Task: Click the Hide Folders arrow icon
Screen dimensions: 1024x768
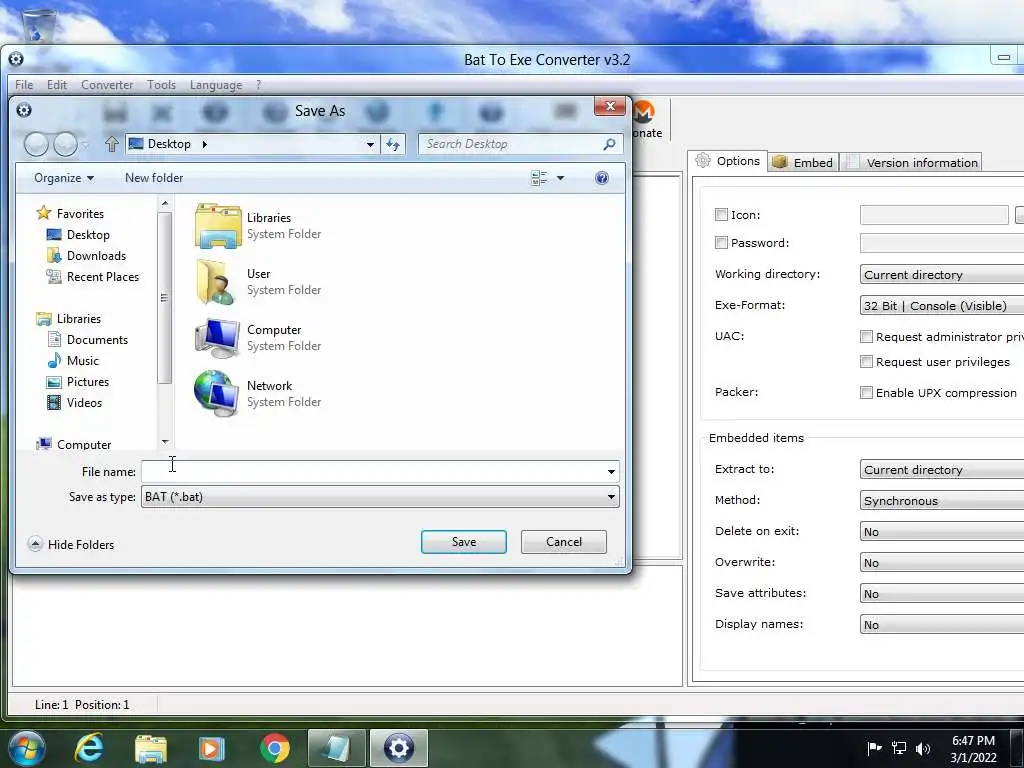Action: [35, 544]
